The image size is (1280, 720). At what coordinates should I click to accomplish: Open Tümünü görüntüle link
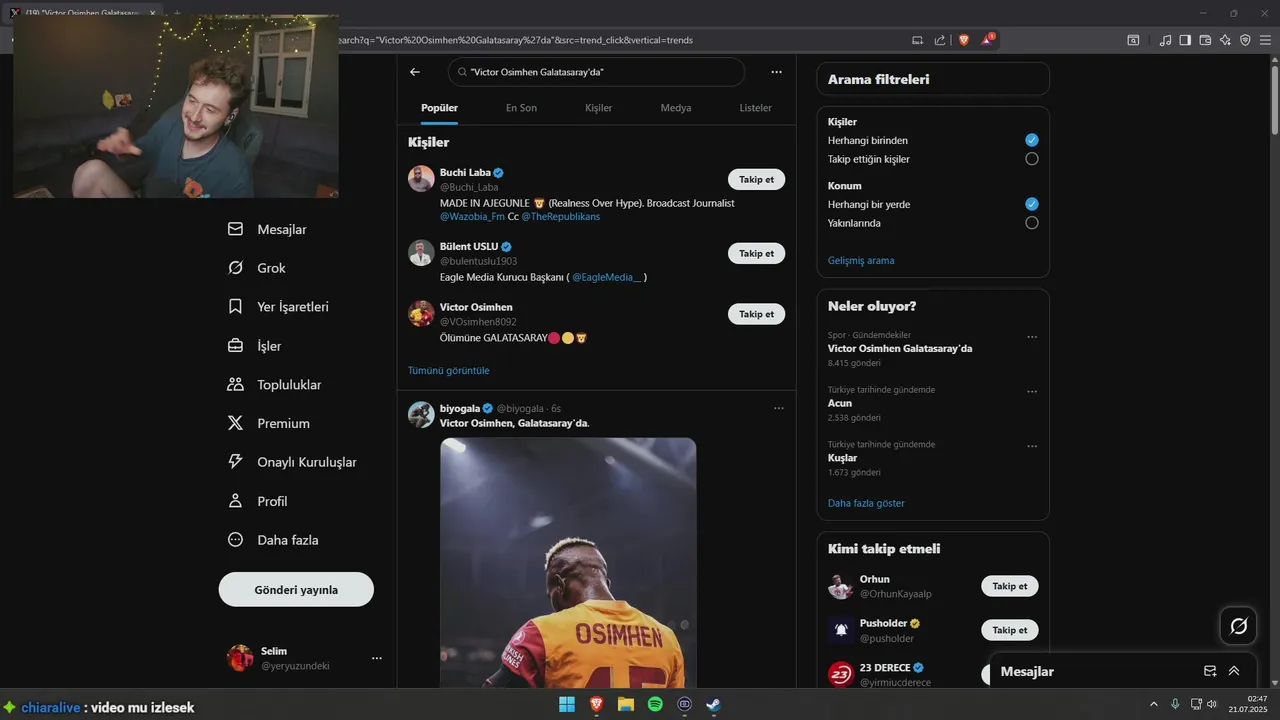click(449, 370)
